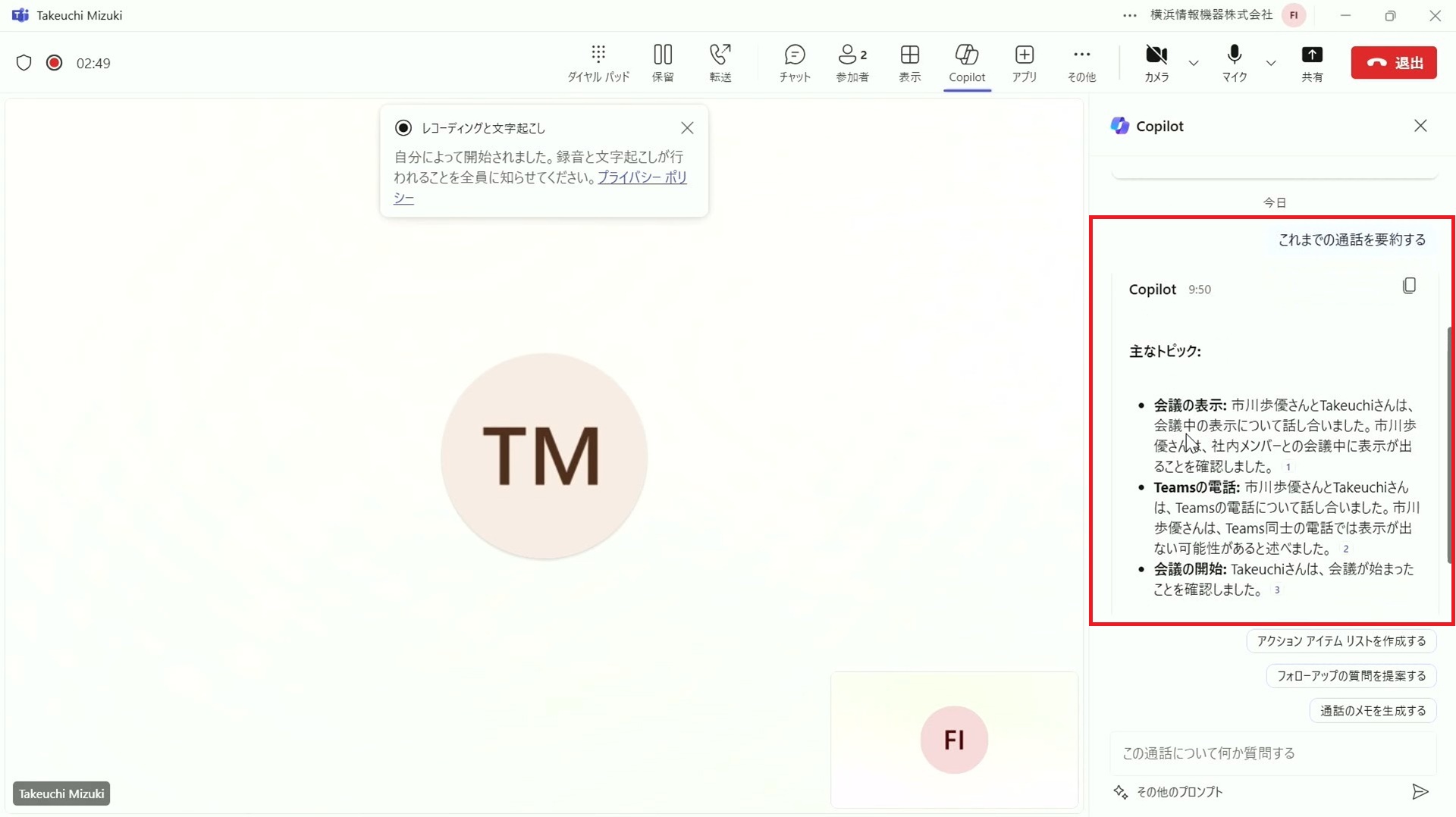Choose アクション アイテム リストを作成する suggestion
Viewport: 1456px width, 817px height.
click(1341, 641)
